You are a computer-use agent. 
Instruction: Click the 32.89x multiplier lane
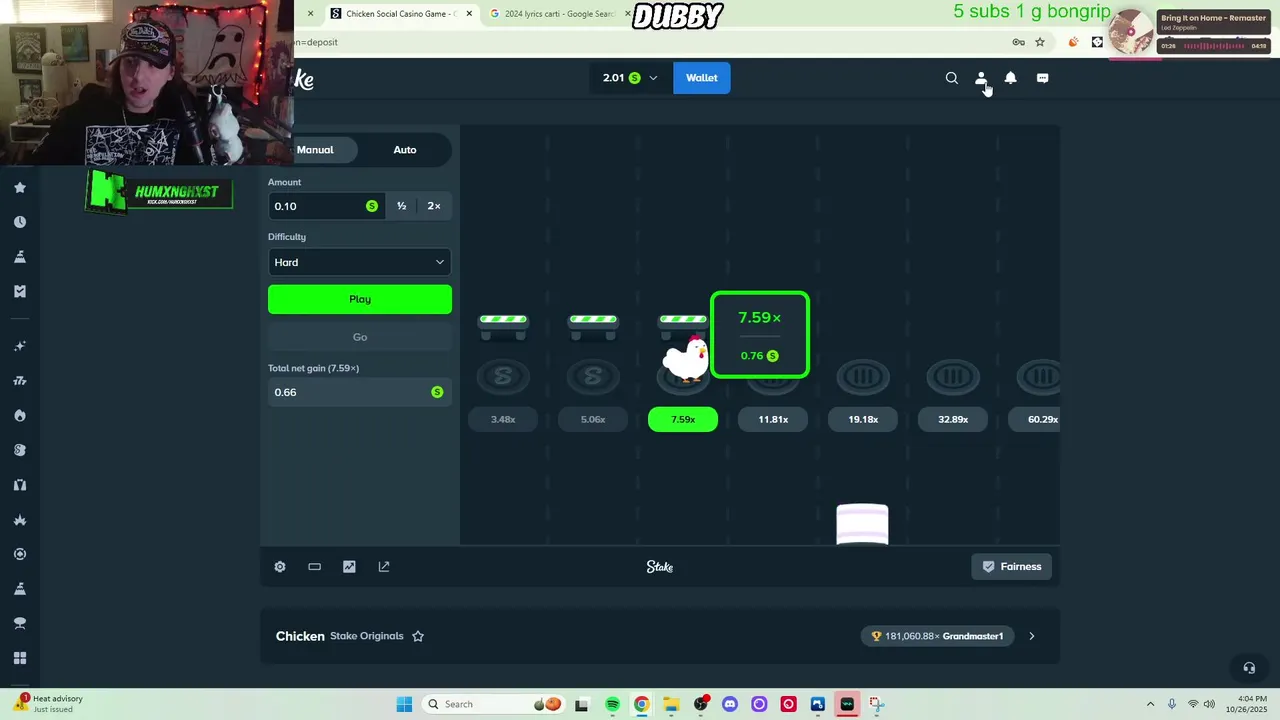(953, 420)
